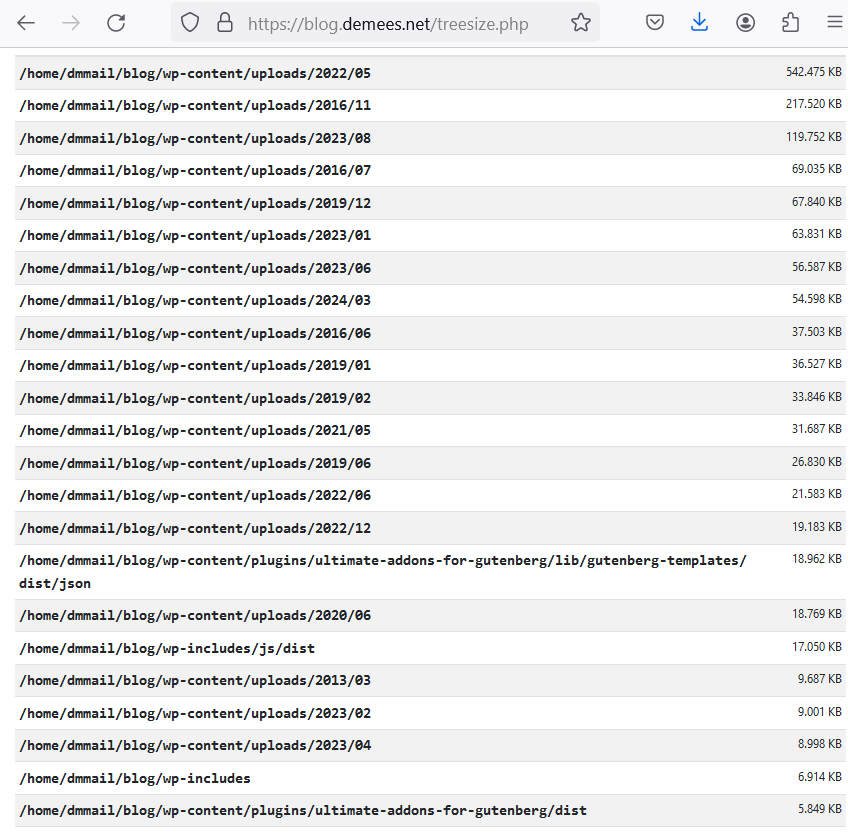The image size is (848, 837).
Task: Click the padlock site security icon
Action: 225,22
